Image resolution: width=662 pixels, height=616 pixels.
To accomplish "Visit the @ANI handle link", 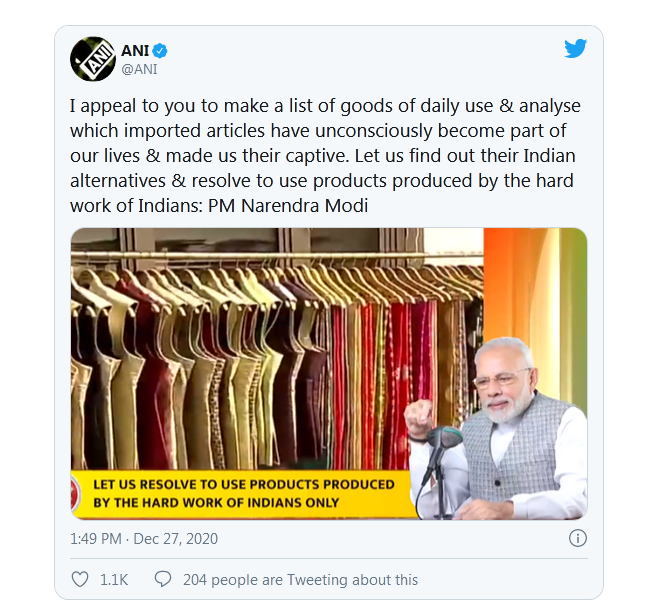I will [139, 69].
